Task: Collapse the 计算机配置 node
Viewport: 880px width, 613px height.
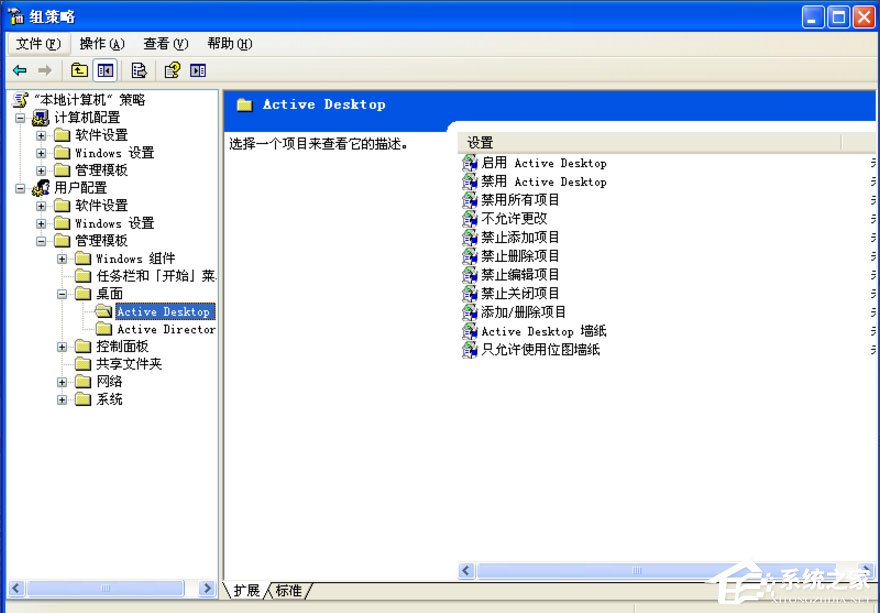Action: [x=22, y=117]
